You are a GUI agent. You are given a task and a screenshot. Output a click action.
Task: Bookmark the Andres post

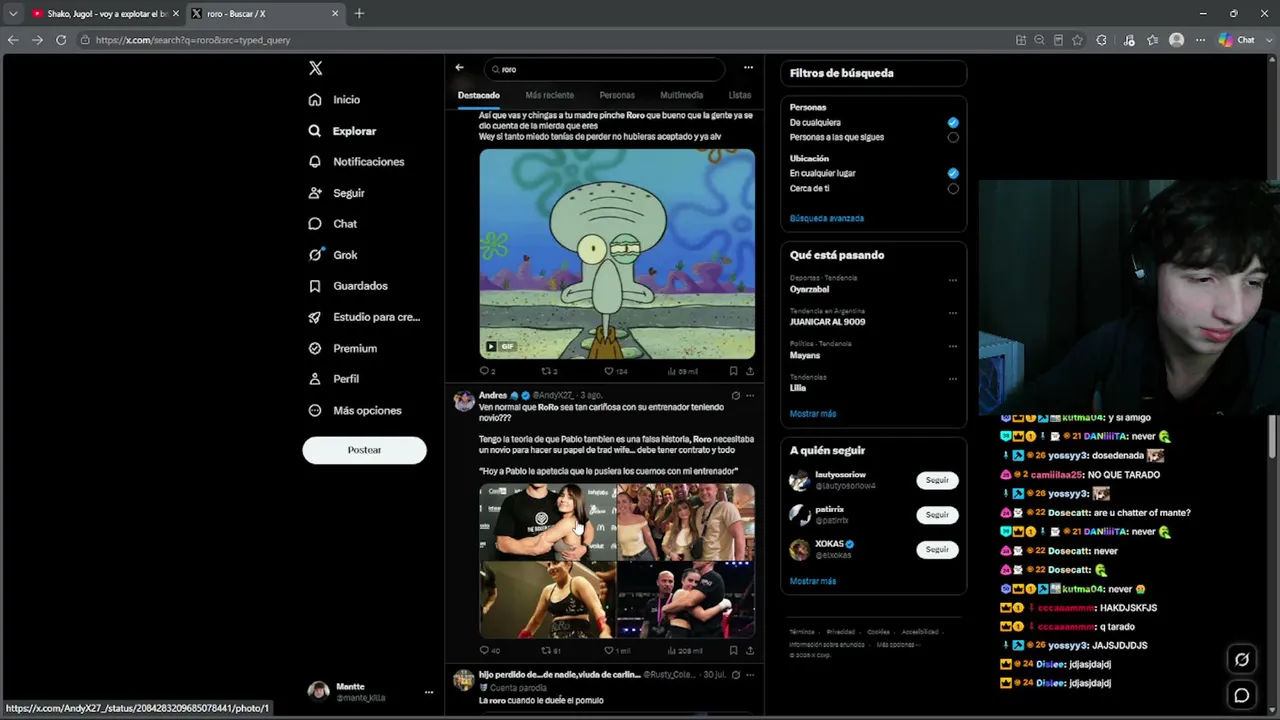point(733,651)
